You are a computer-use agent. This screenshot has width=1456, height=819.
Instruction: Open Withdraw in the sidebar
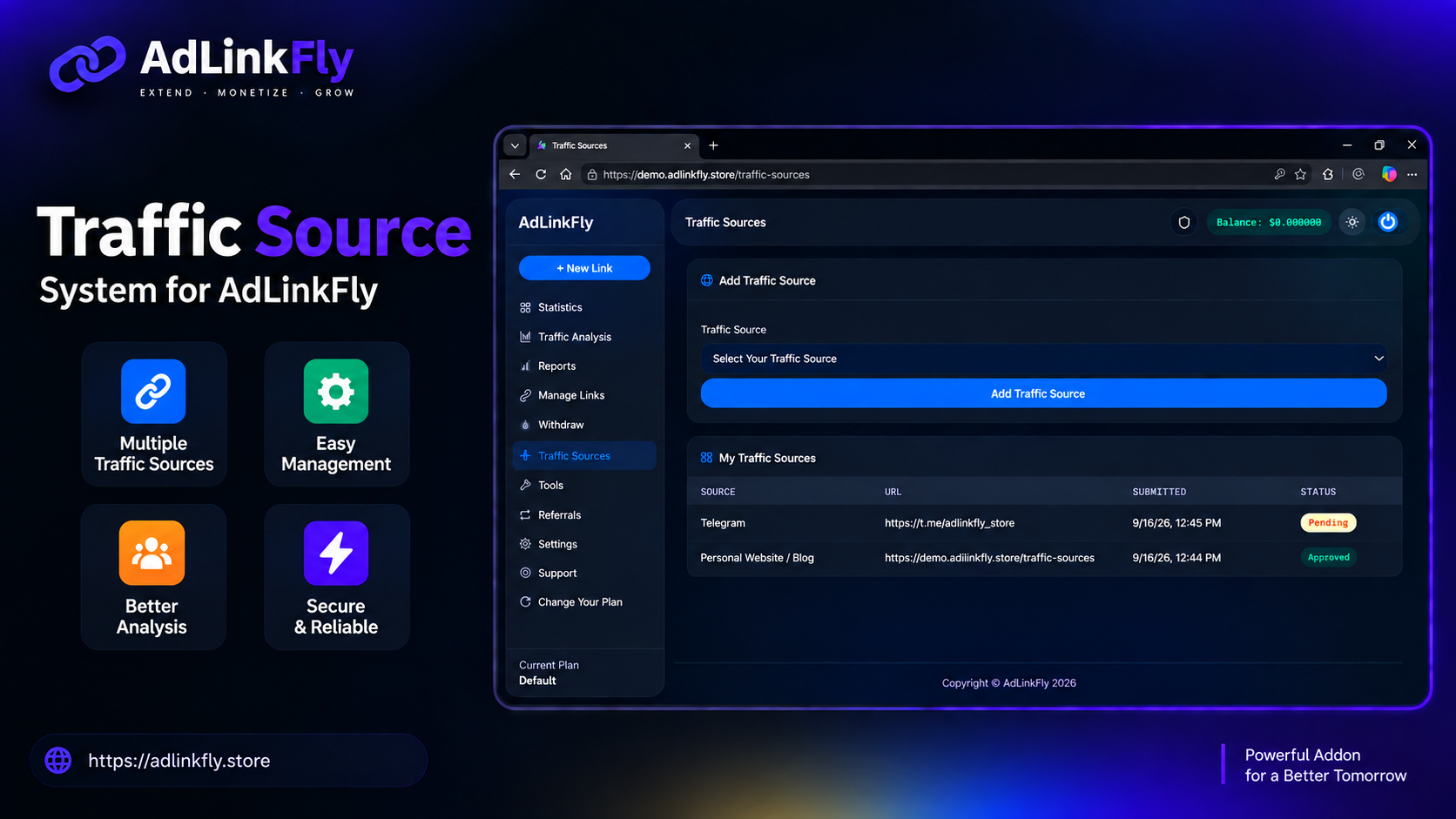click(x=584, y=425)
